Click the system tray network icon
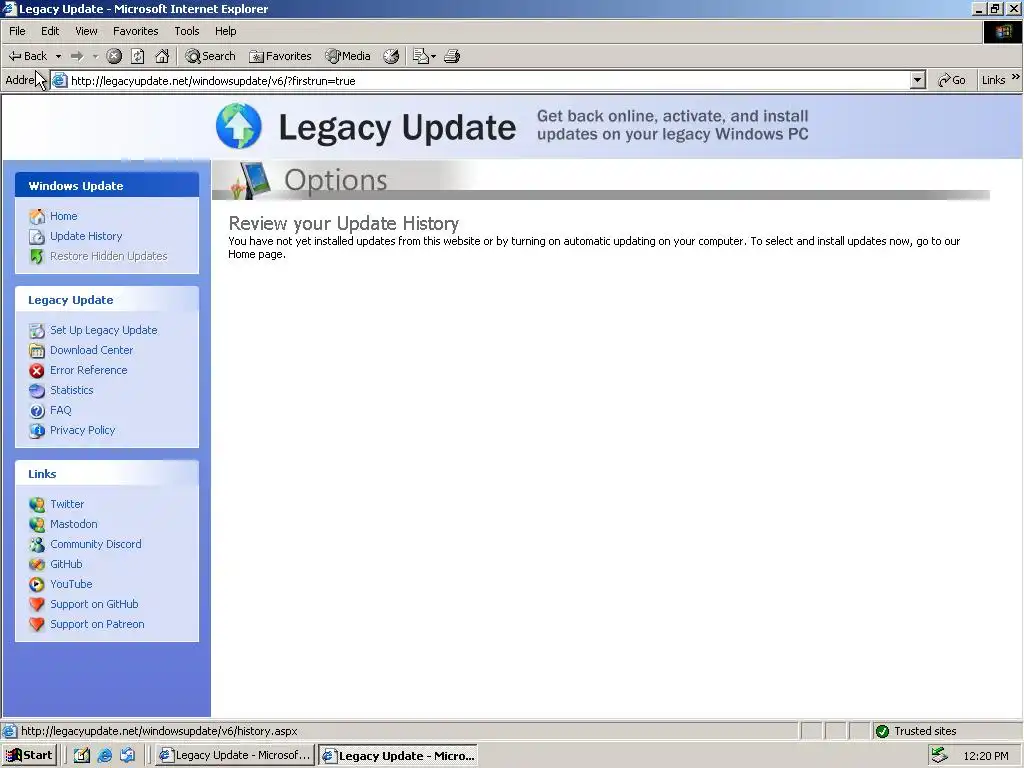Screen dimensions: 1024x768 pos(940,756)
